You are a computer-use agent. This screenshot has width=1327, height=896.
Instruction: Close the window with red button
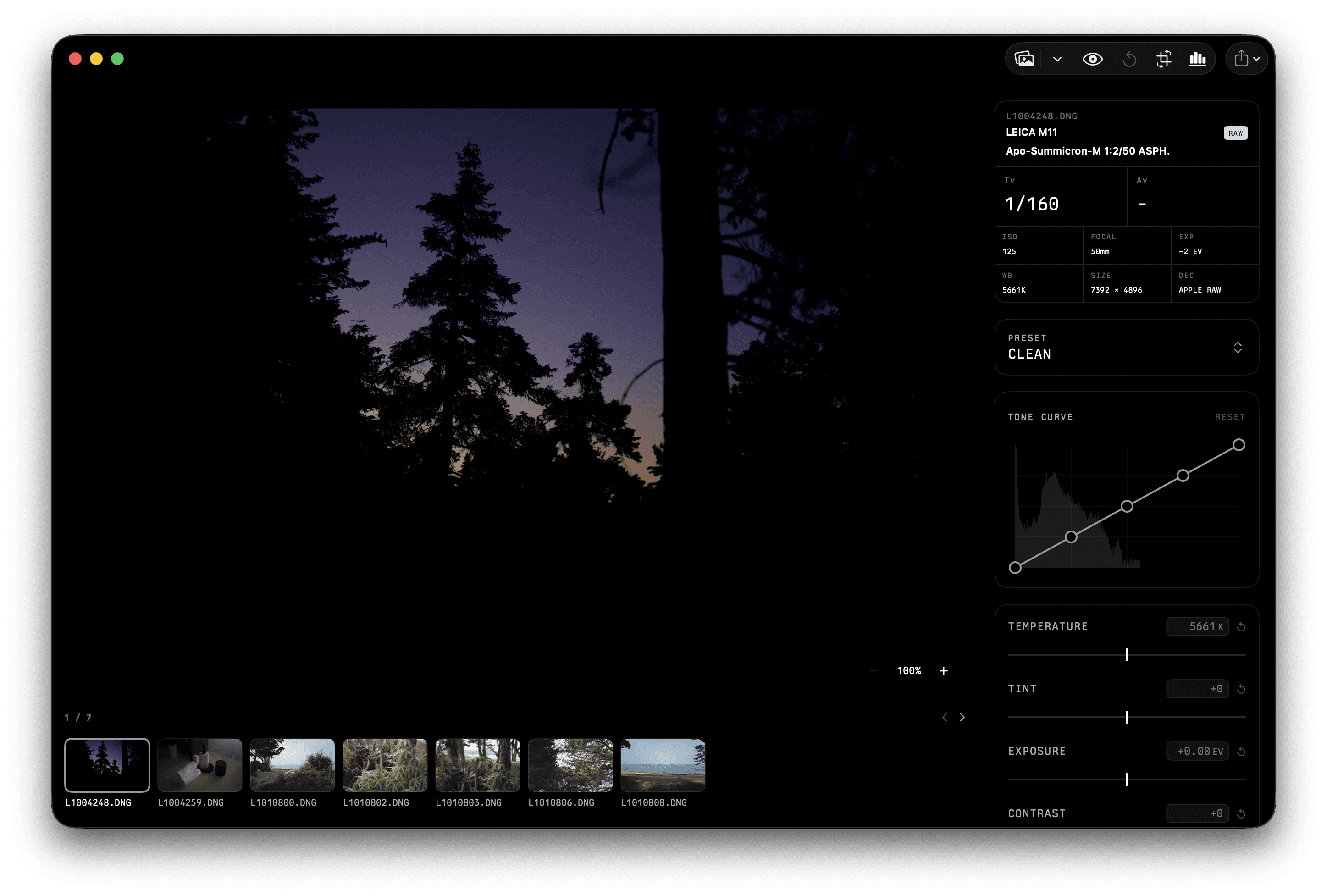tap(75, 59)
